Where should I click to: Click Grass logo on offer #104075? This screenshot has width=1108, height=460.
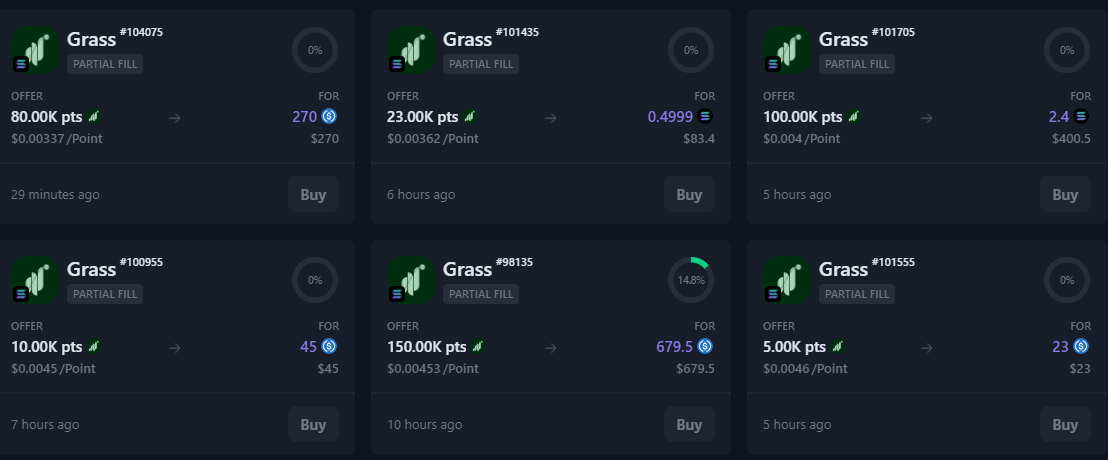[35, 49]
